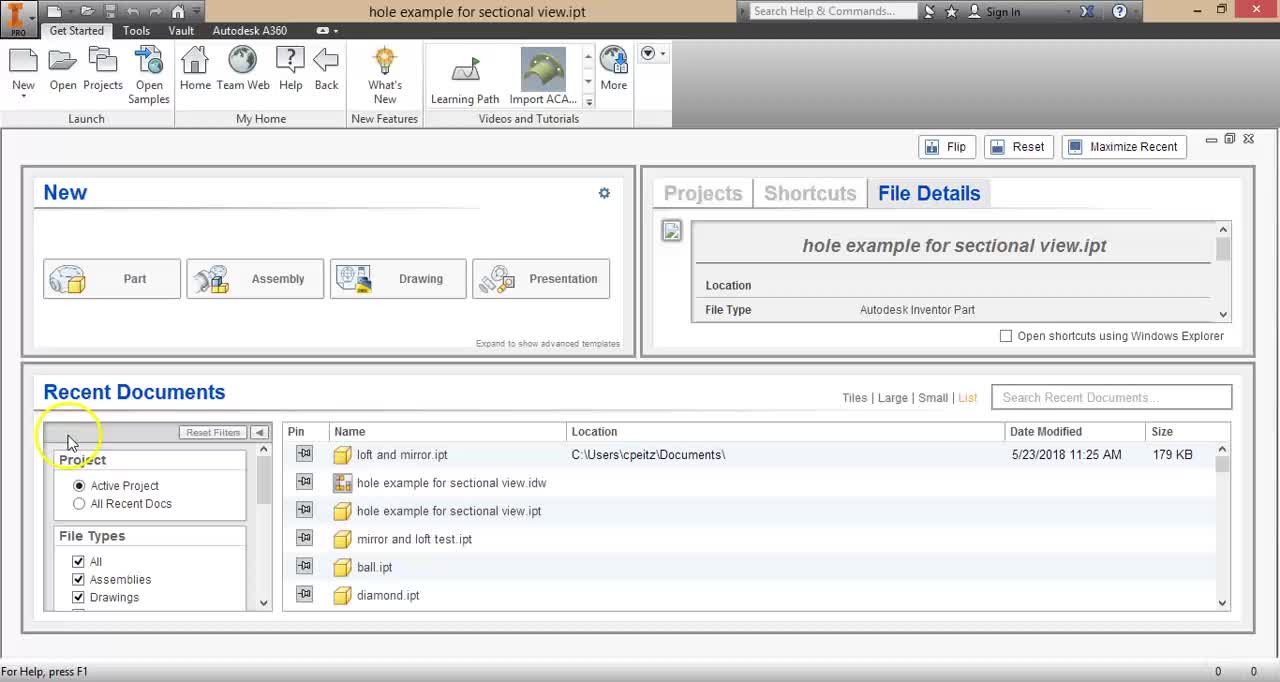Click the help question mark in title bar

tap(1120, 12)
